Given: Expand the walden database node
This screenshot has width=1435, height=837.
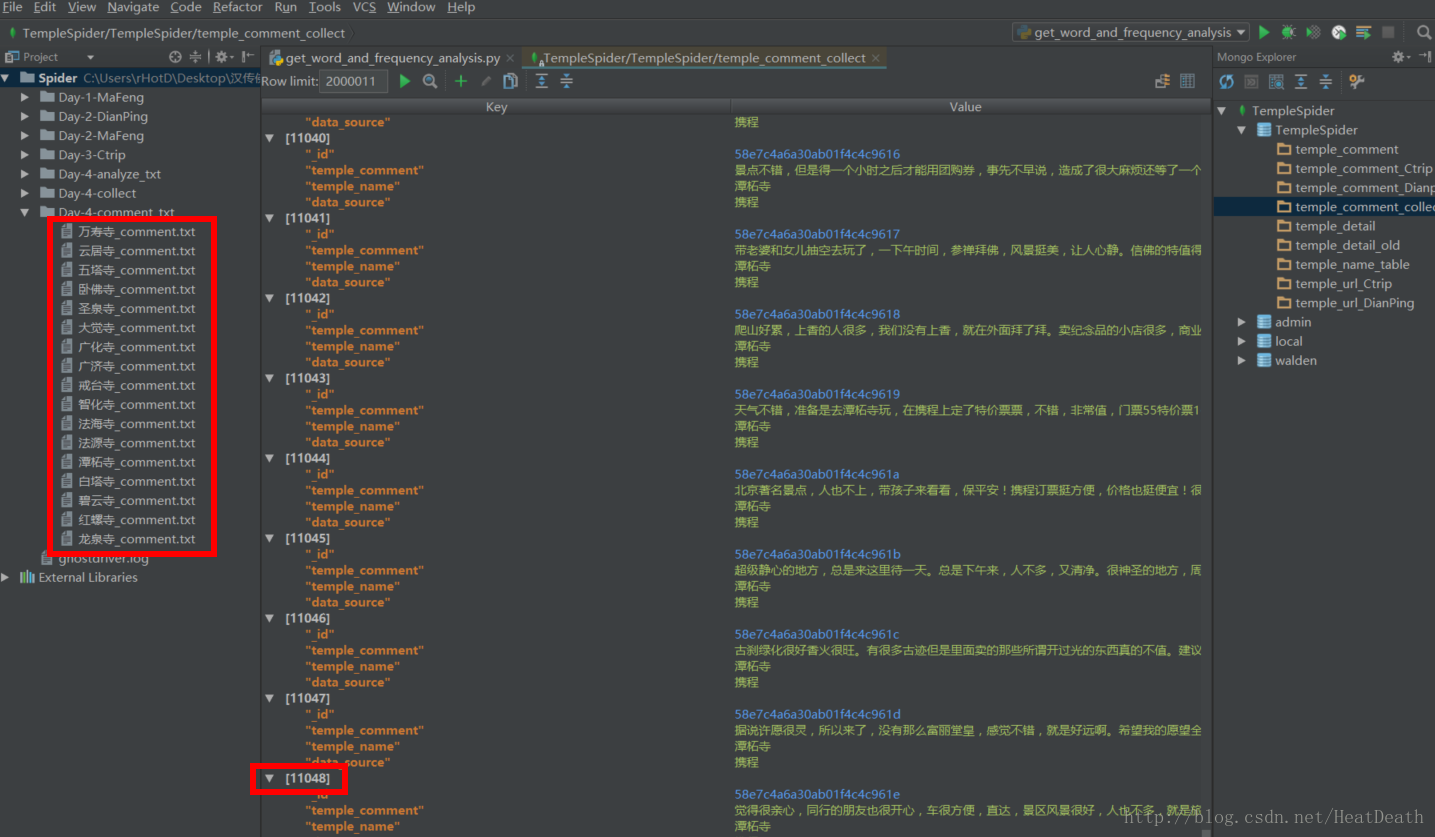Looking at the screenshot, I should point(1242,360).
